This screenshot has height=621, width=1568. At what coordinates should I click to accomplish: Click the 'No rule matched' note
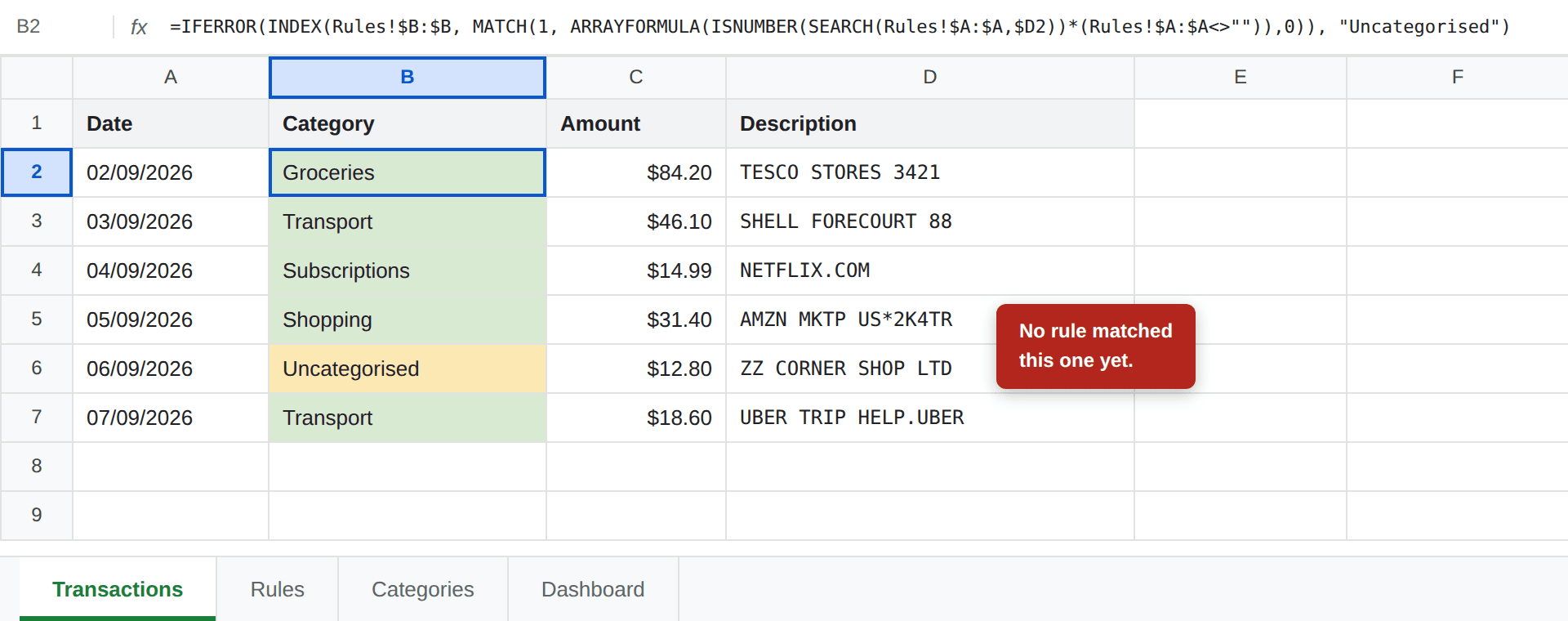[x=1095, y=346]
